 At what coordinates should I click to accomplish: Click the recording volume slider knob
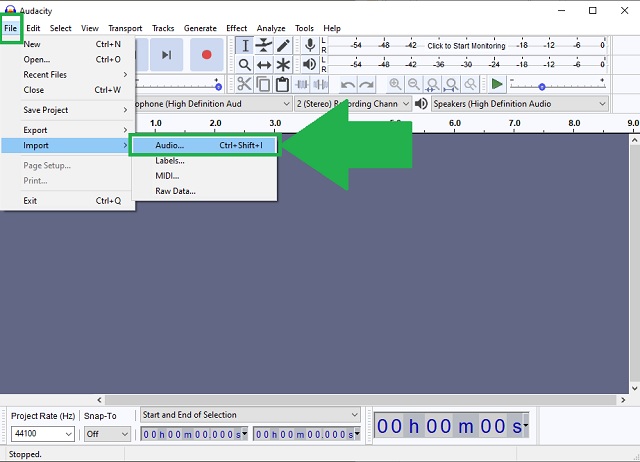[x=218, y=87]
